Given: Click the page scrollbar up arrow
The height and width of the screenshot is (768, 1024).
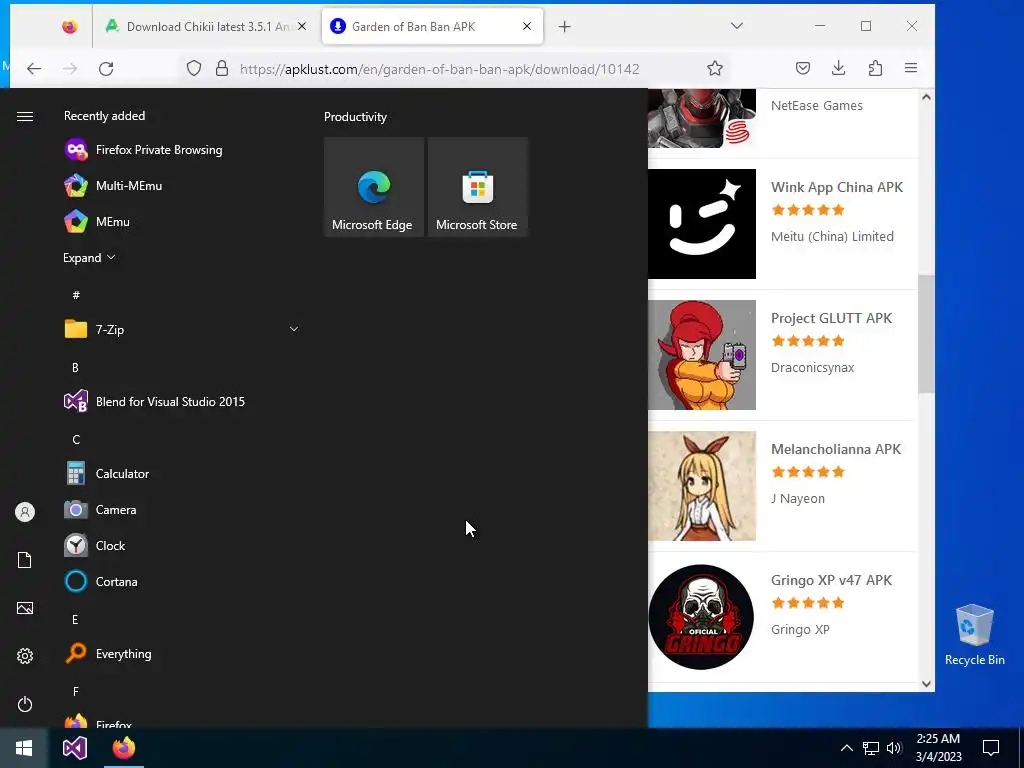Looking at the screenshot, I should pos(926,97).
